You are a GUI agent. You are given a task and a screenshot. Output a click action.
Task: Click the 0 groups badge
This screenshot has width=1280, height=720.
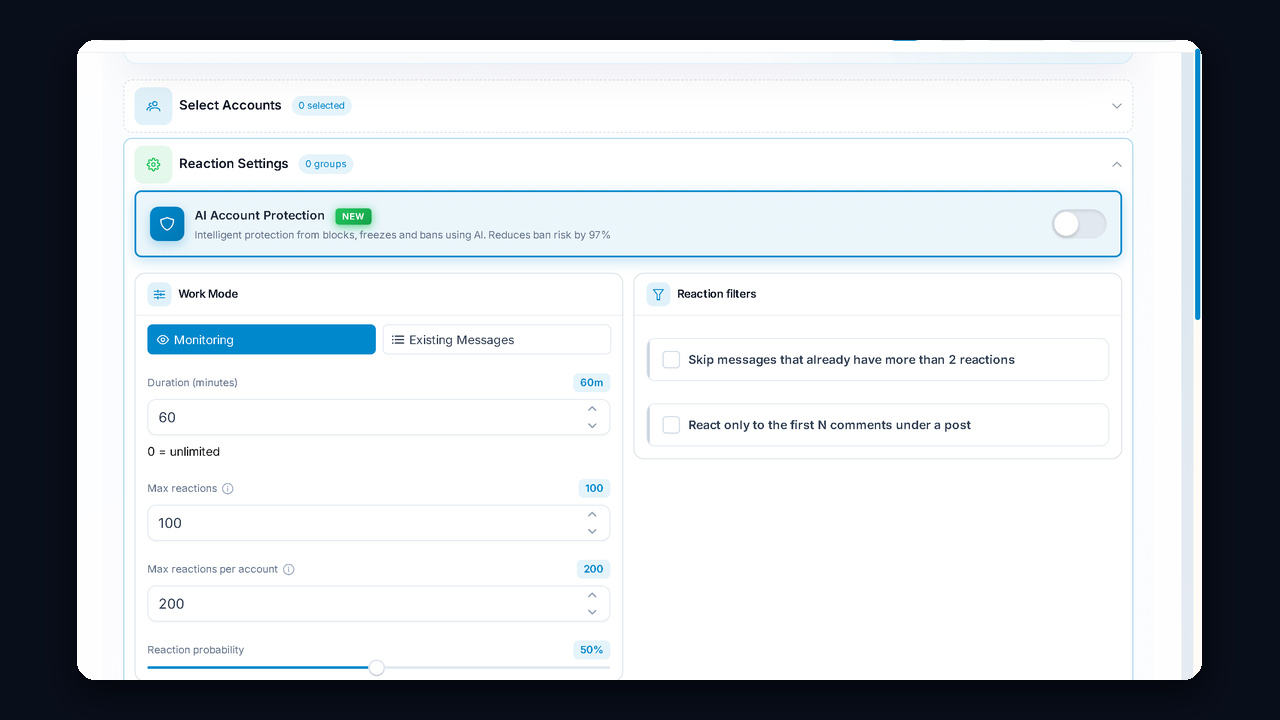click(326, 164)
